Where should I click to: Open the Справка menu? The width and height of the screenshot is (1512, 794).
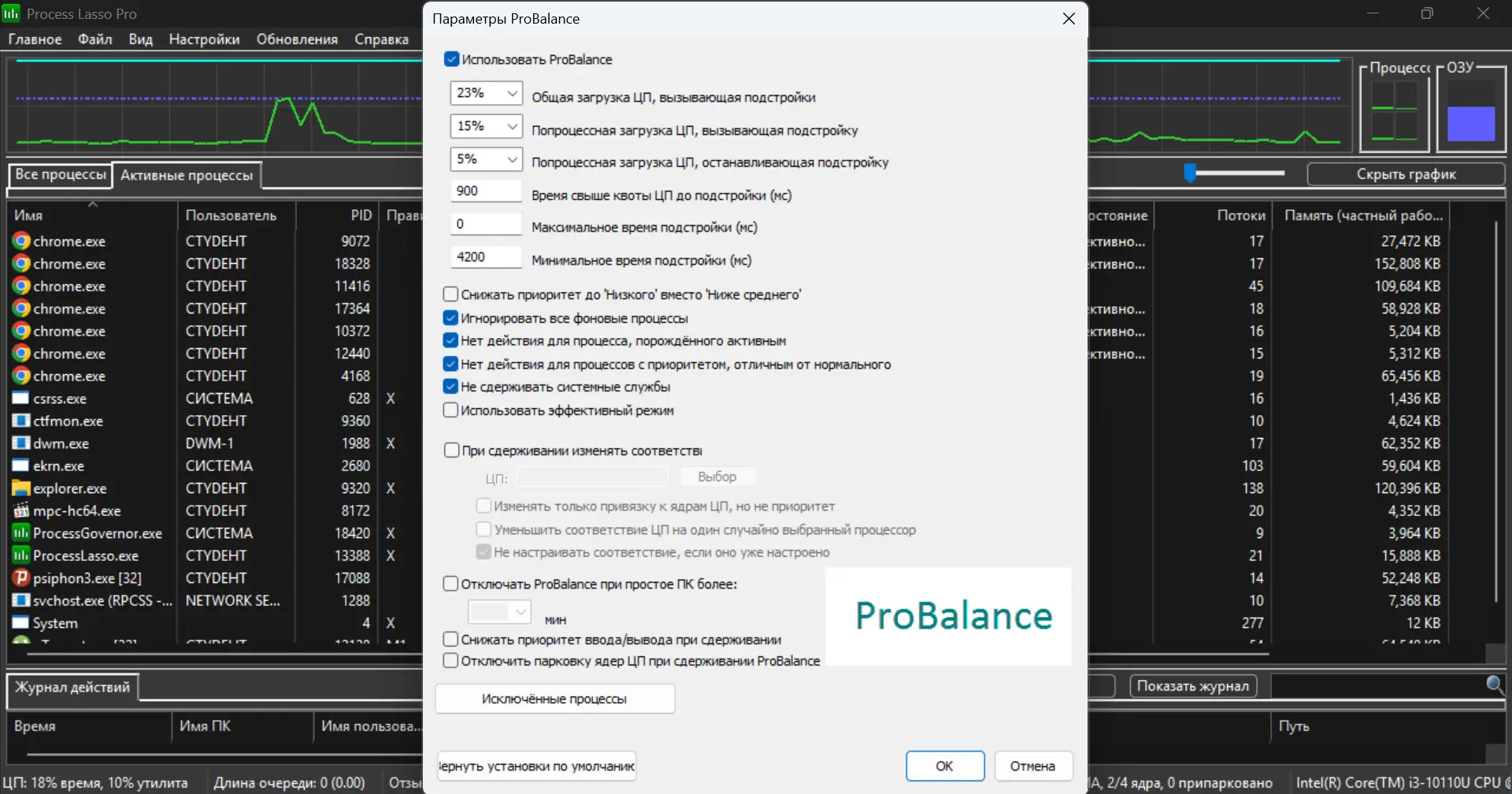pyautogui.click(x=381, y=39)
